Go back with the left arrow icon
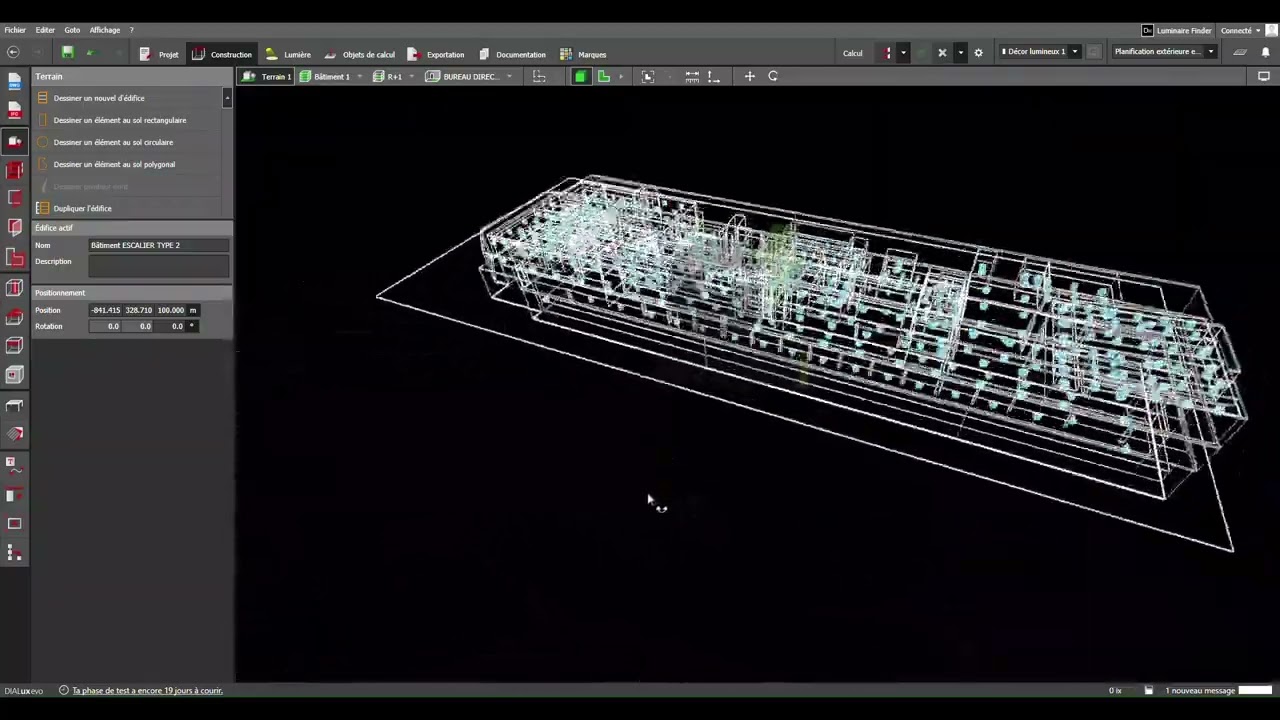 point(13,52)
